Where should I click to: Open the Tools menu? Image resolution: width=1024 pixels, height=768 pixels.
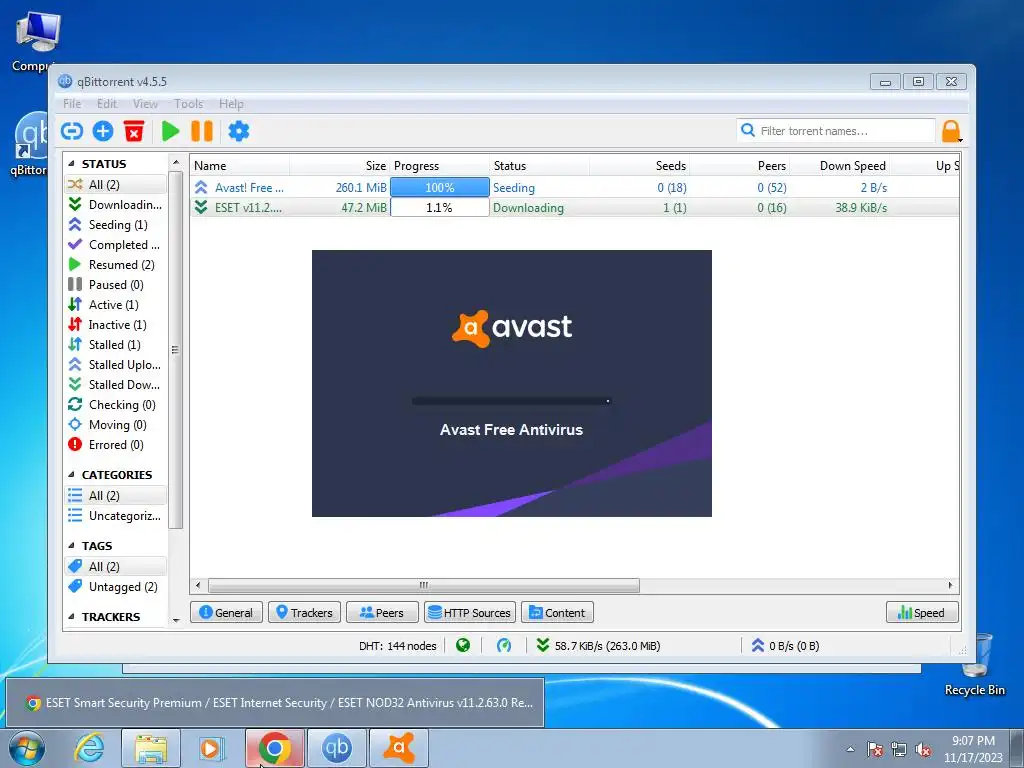pyautogui.click(x=188, y=104)
